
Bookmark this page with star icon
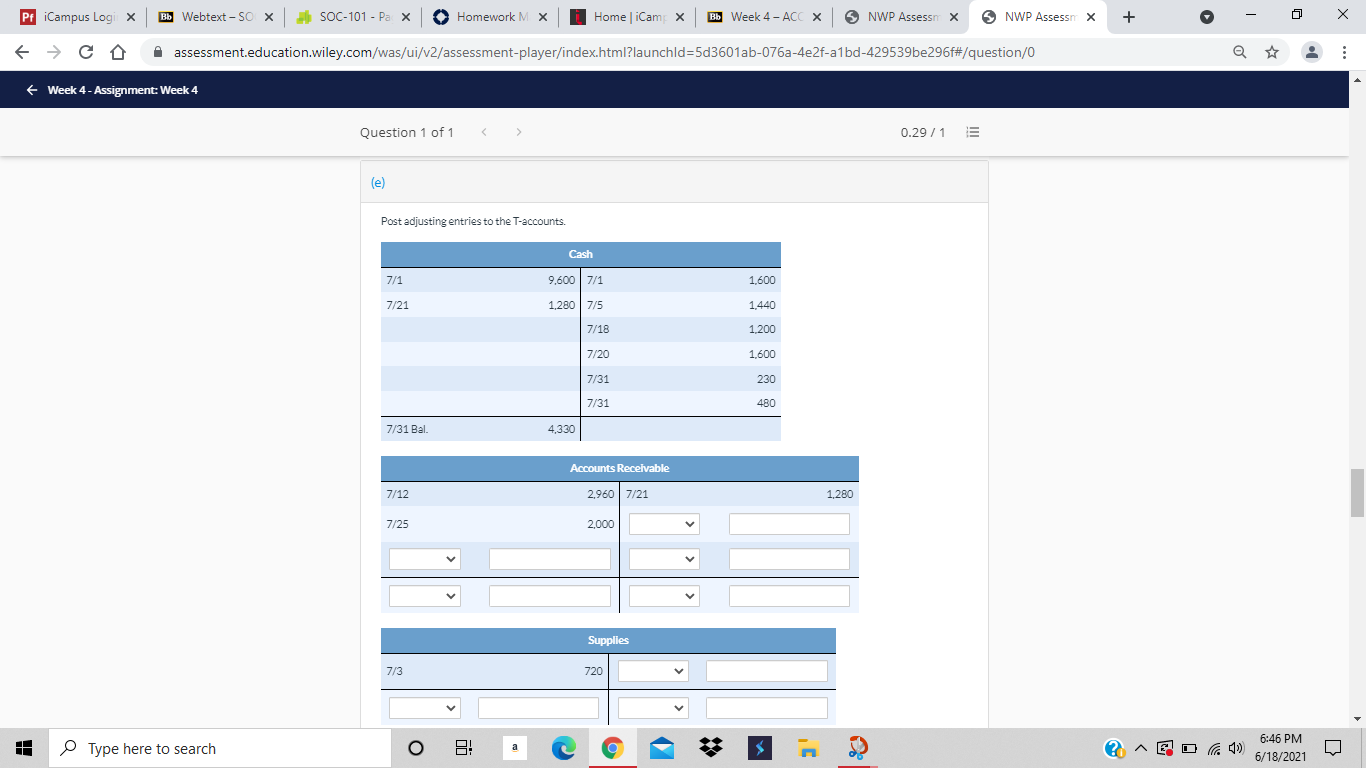pos(1272,53)
